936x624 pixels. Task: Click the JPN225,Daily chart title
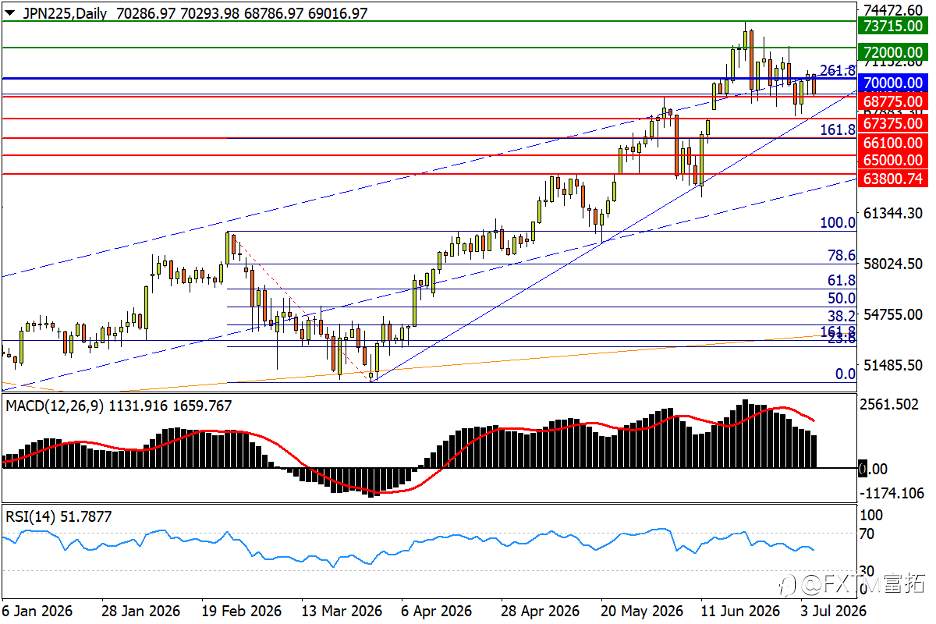64,13
